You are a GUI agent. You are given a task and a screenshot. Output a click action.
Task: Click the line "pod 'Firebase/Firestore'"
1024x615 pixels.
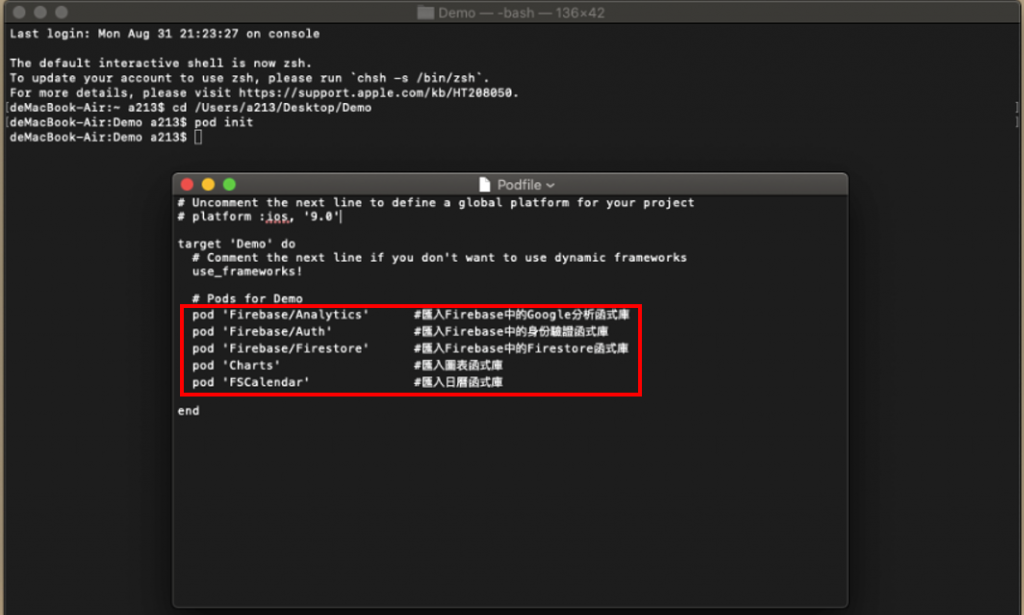point(280,349)
